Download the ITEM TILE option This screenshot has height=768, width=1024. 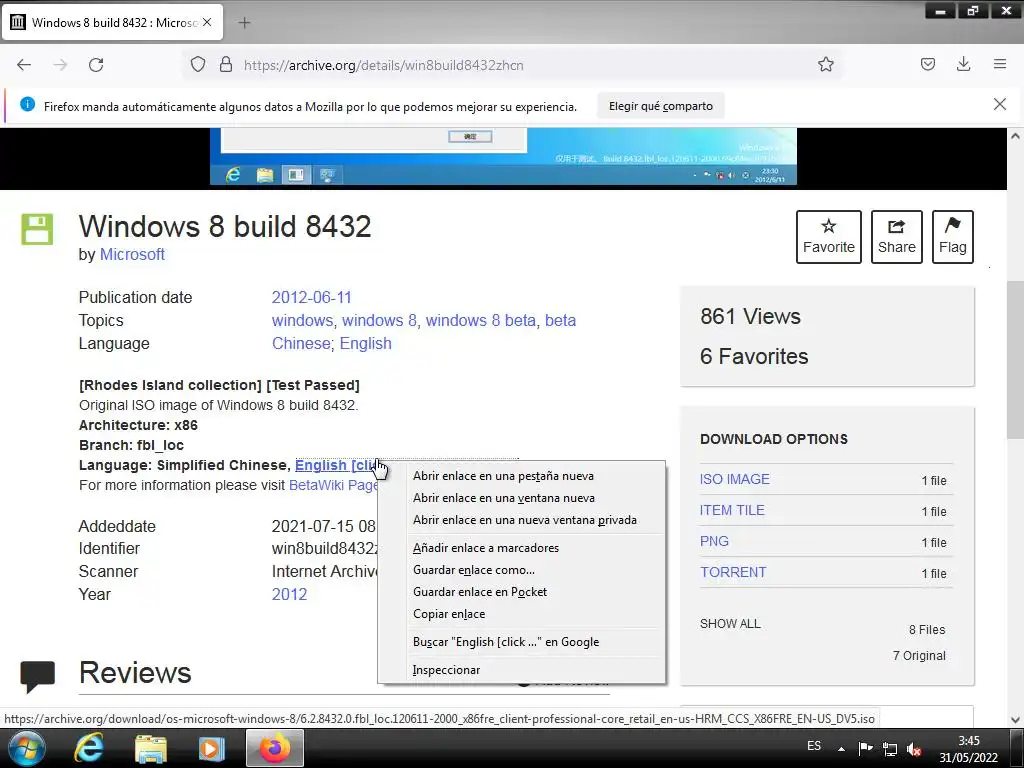pos(732,511)
